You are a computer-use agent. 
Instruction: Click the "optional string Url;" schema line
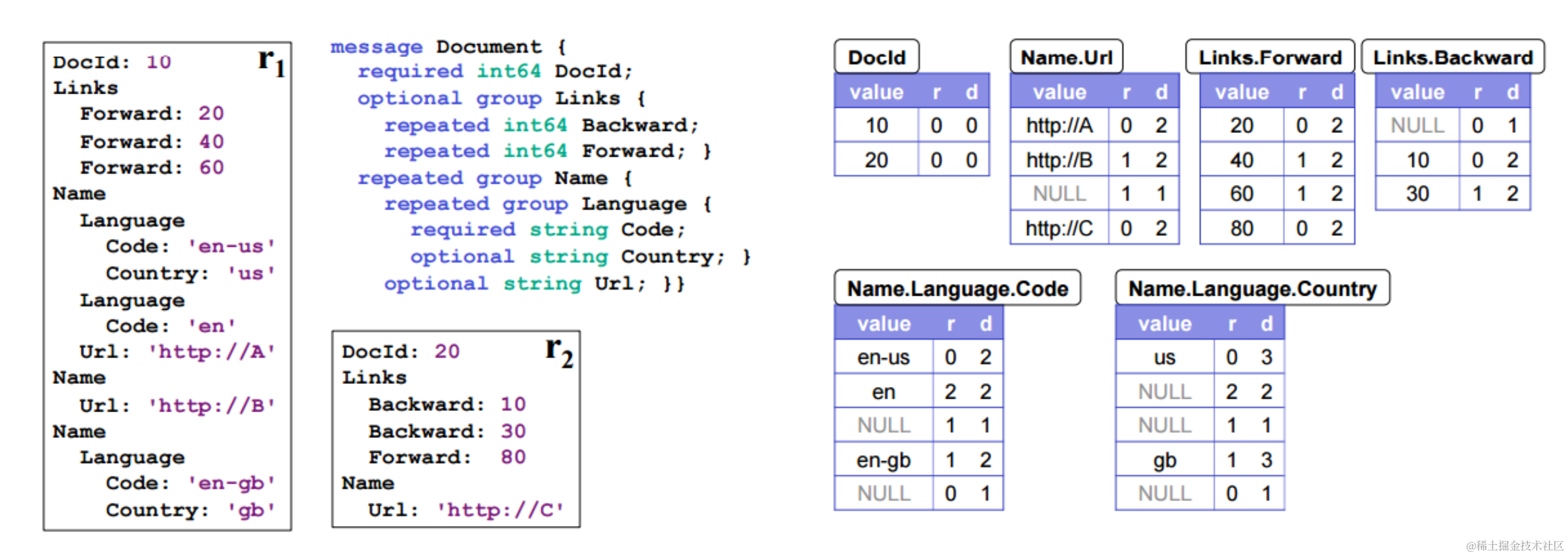pyautogui.click(x=515, y=284)
